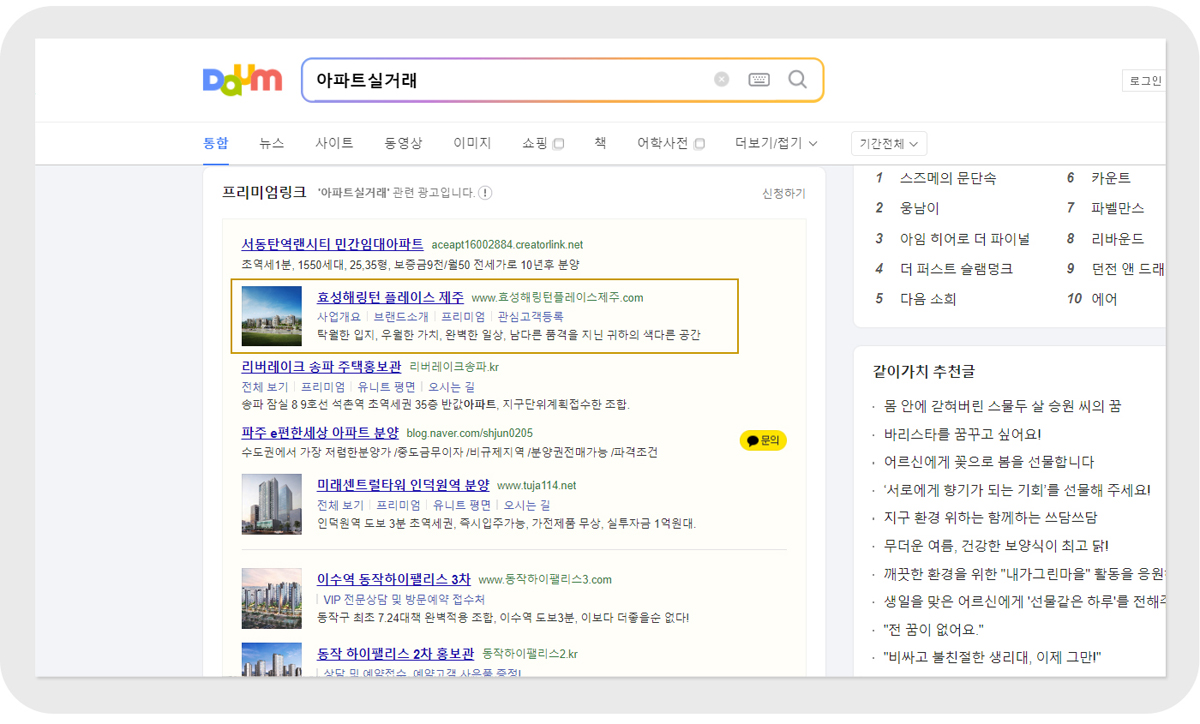
Task: Select ranking item 웅남이
Action: tap(920, 208)
